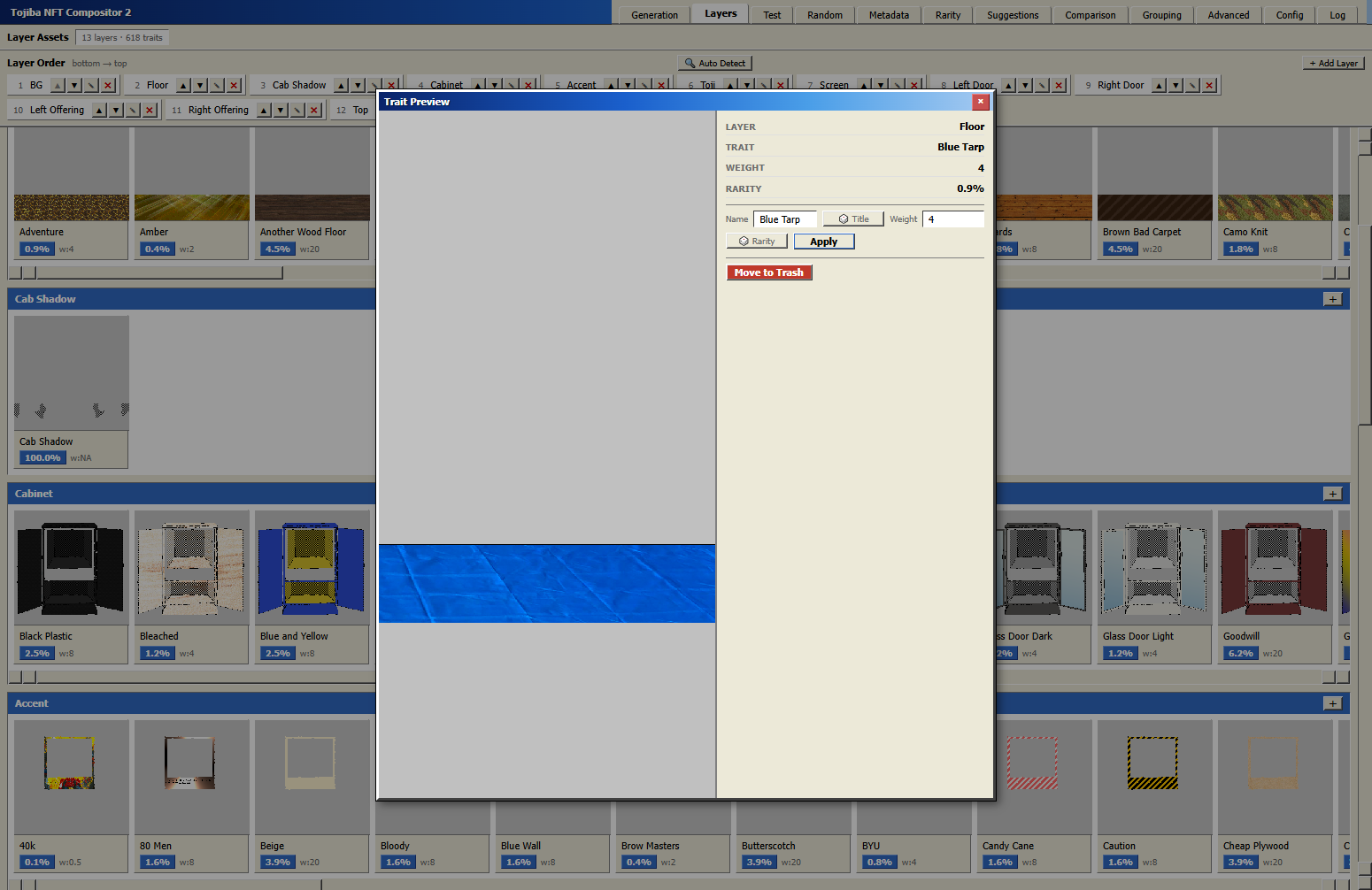Screen dimensions: 1372x890
Task: Click Move to Trash button
Action: point(768,272)
